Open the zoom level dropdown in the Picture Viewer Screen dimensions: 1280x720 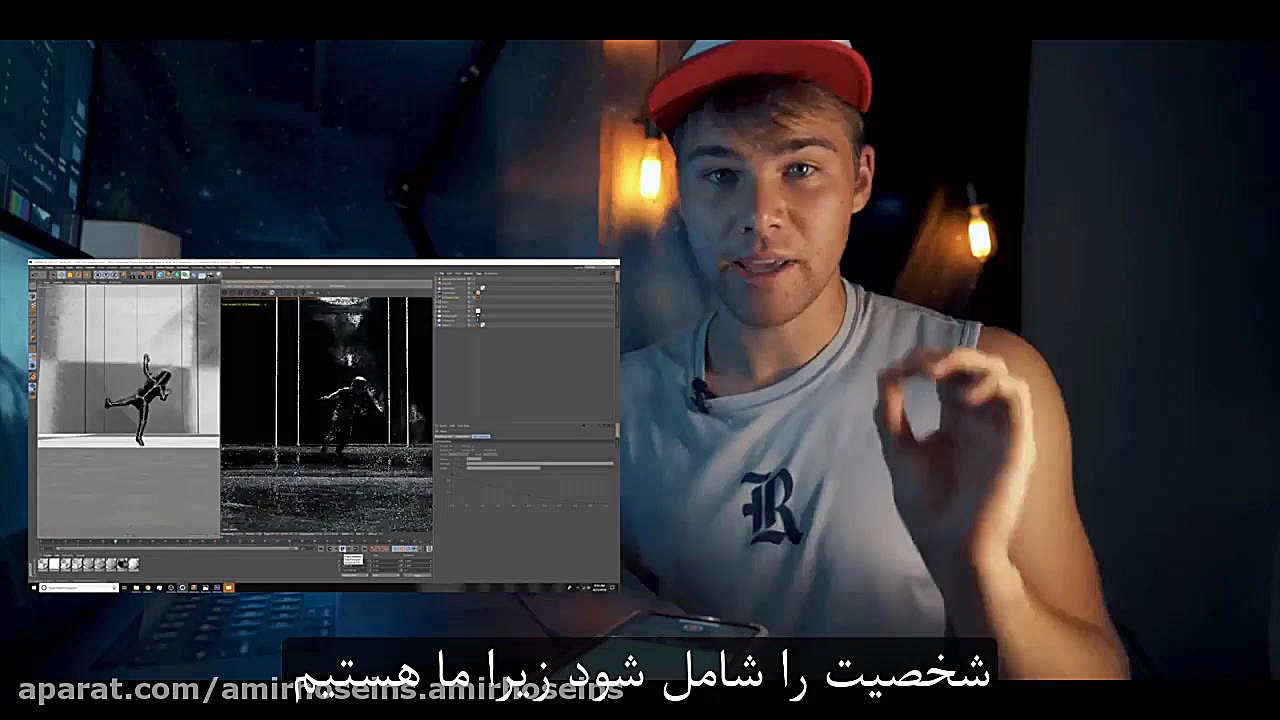click(313, 292)
